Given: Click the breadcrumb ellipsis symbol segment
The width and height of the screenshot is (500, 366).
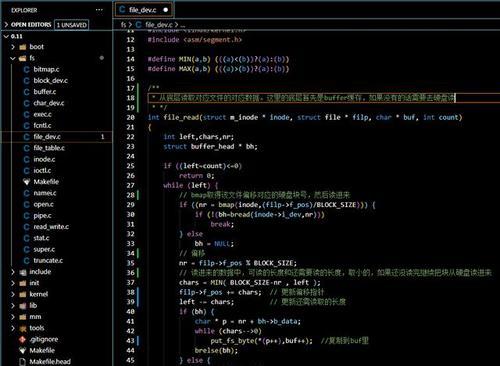Looking at the screenshot, I should [183, 25].
